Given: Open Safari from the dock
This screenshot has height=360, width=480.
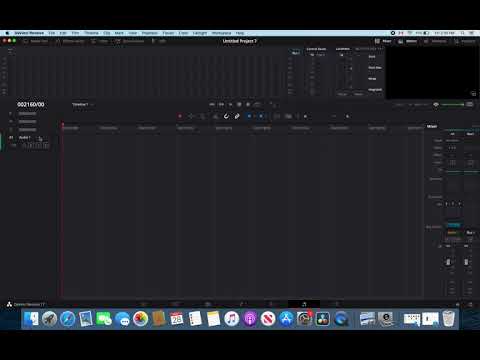Looking at the screenshot, I should tap(68, 319).
